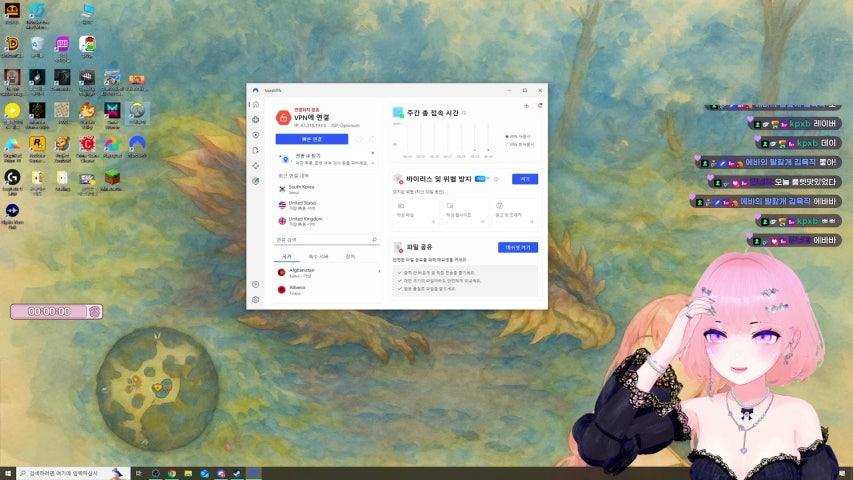Open the NordVPN desktop shortcut icon
Viewport: 853px width, 480px height.
[x=137, y=146]
